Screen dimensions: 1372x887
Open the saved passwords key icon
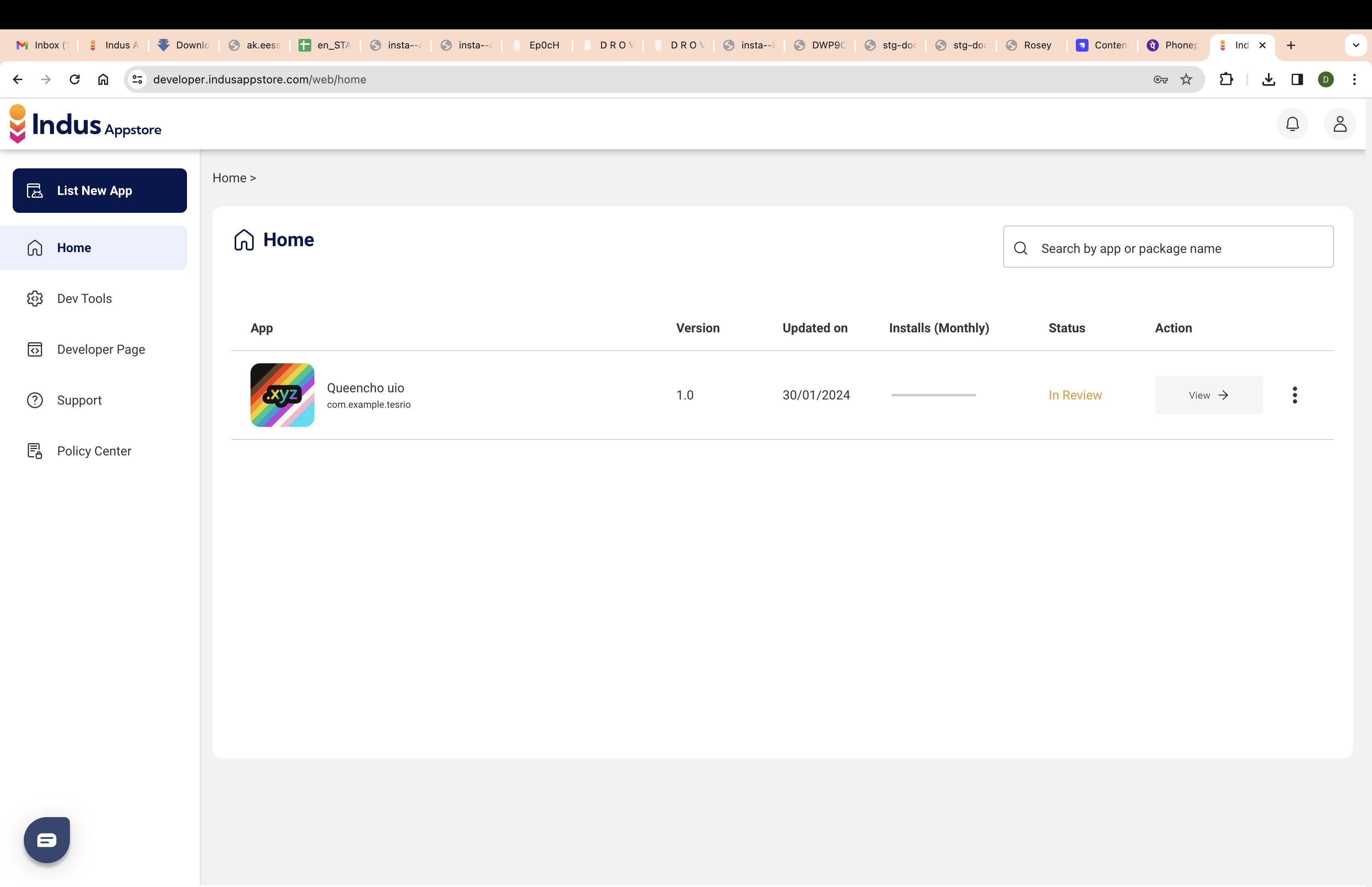point(1160,79)
